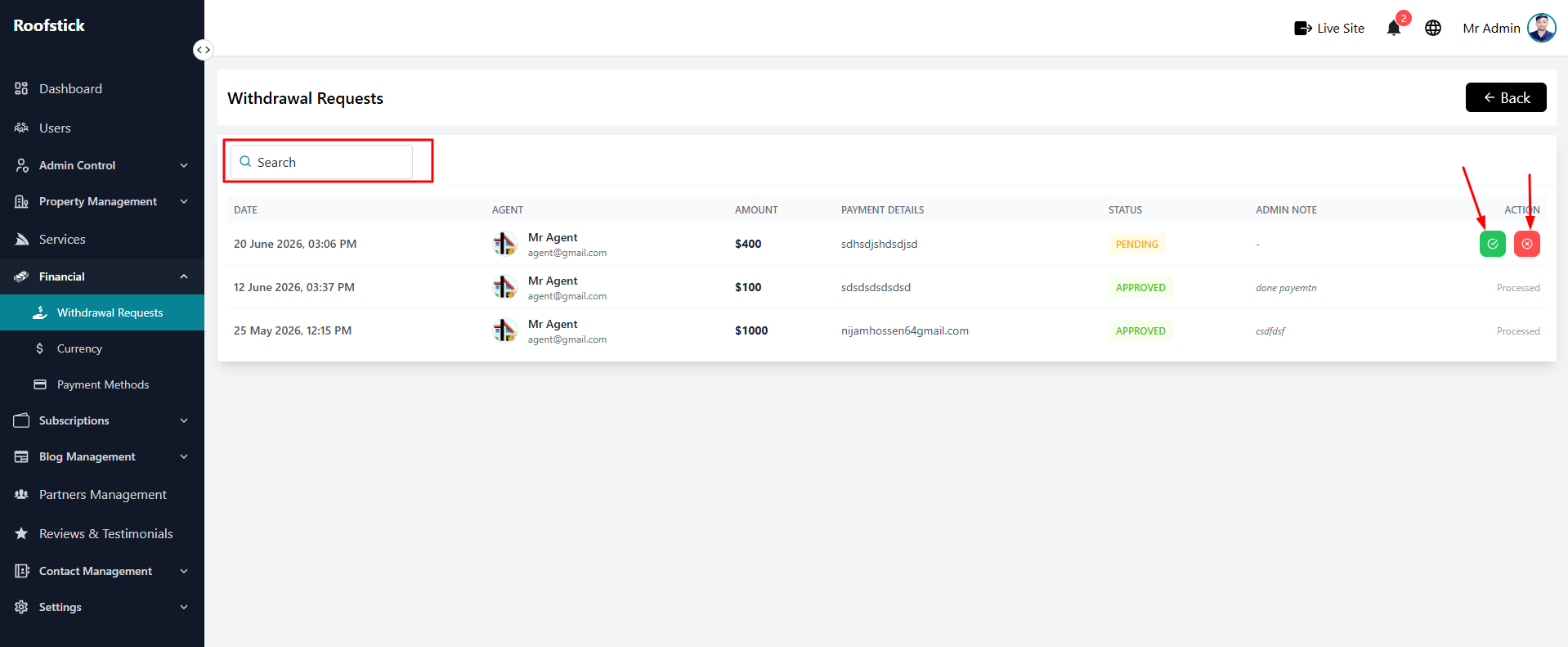Expand the Blog Management menu
Screen dimensions: 1568x647
tap(101, 456)
